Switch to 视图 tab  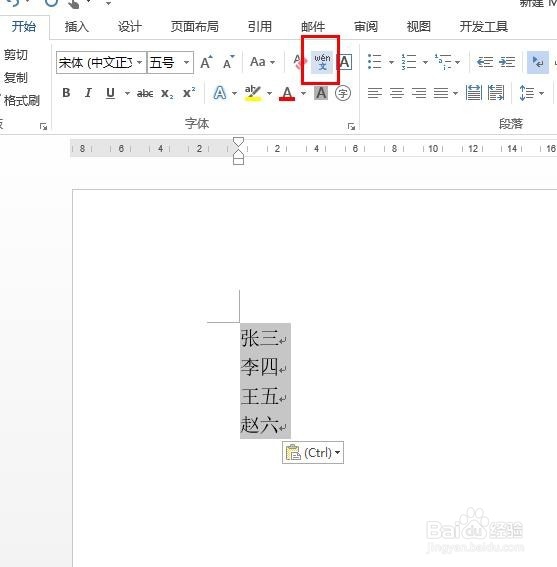click(418, 26)
